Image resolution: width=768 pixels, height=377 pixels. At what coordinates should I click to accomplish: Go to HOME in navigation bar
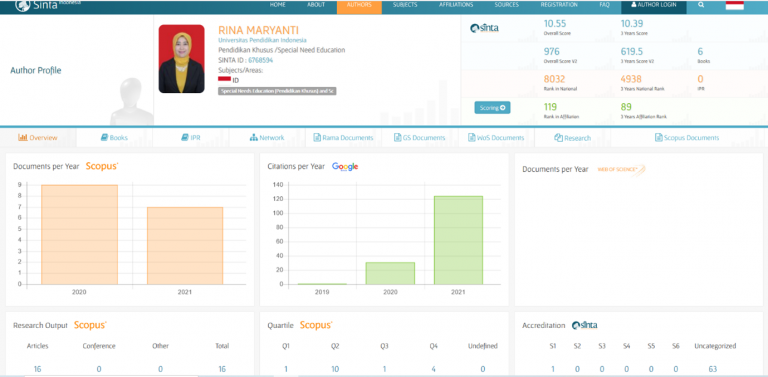tap(277, 5)
